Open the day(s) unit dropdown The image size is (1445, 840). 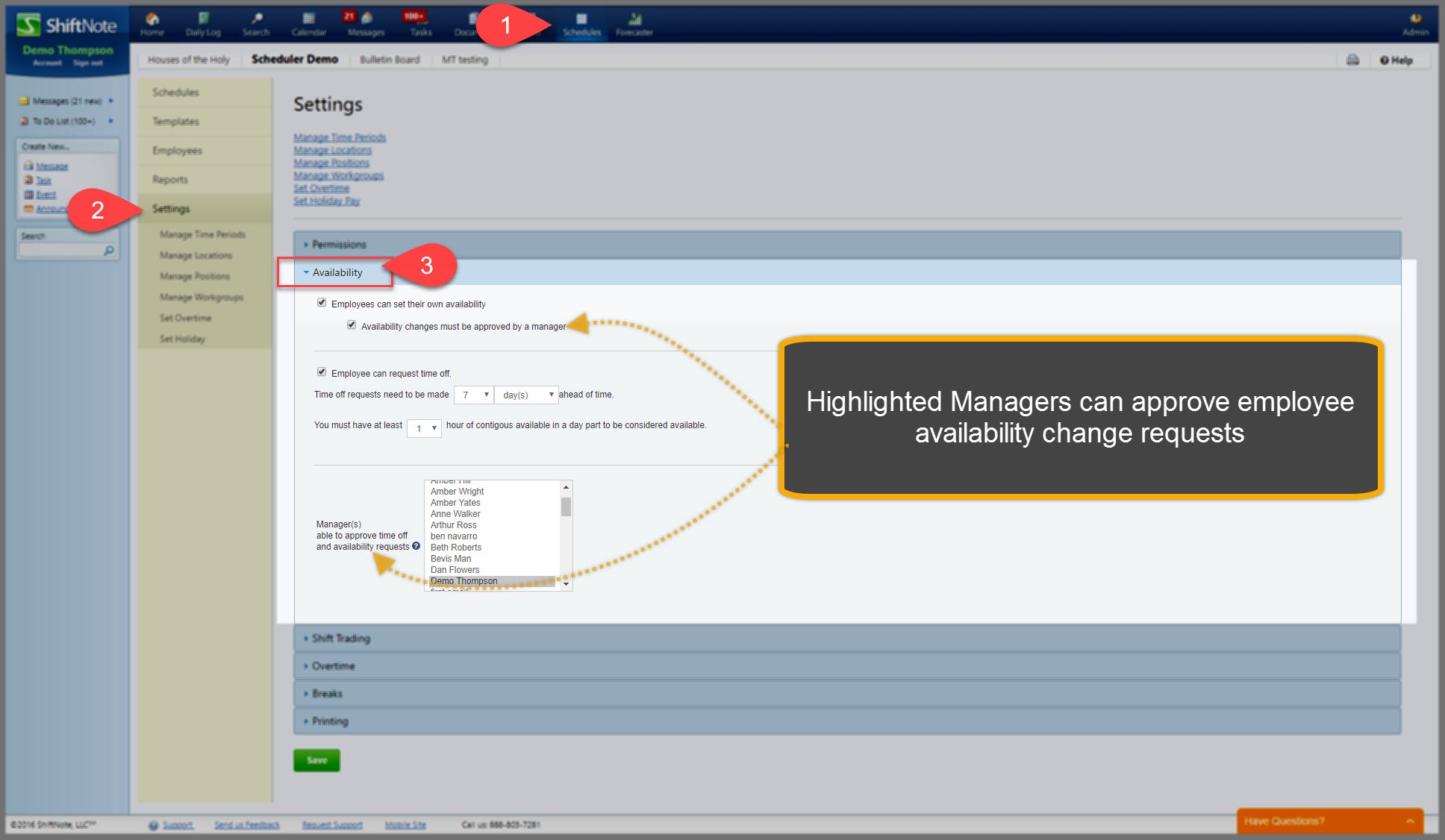pos(527,395)
